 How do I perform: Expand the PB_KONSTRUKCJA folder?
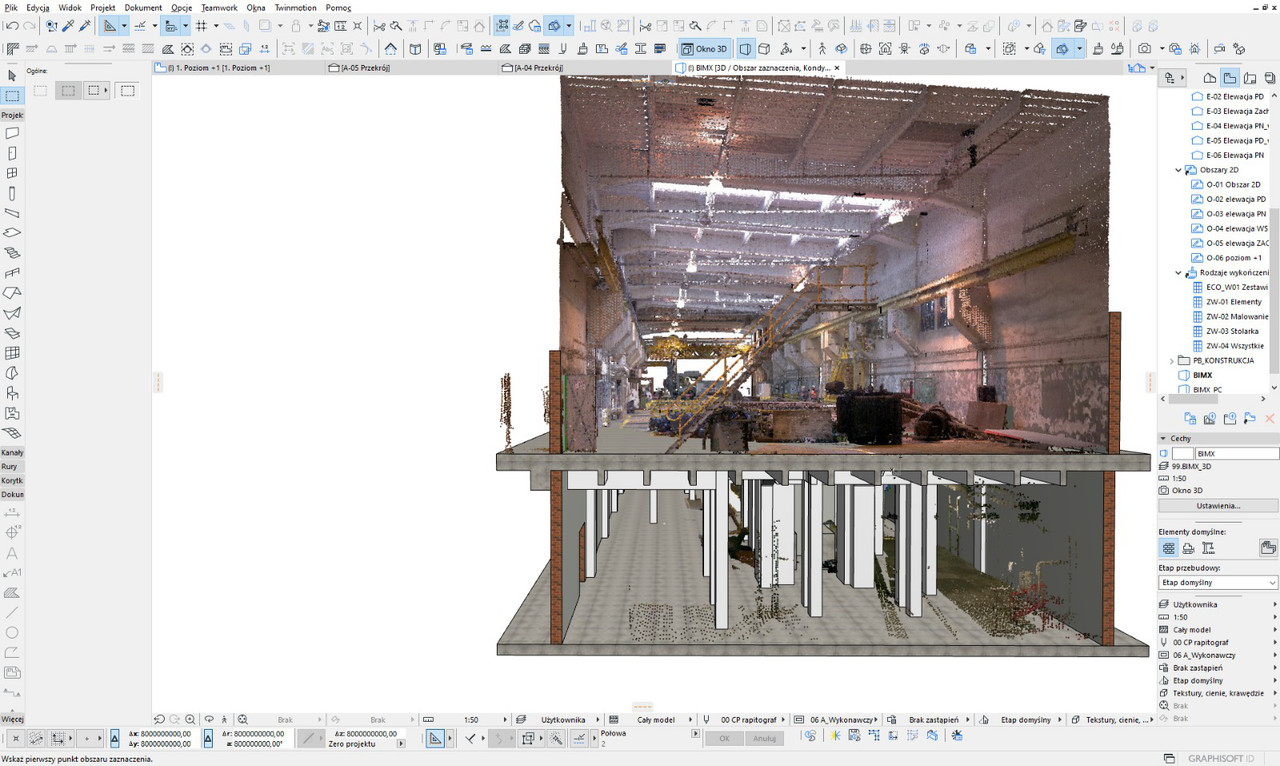(1172, 360)
